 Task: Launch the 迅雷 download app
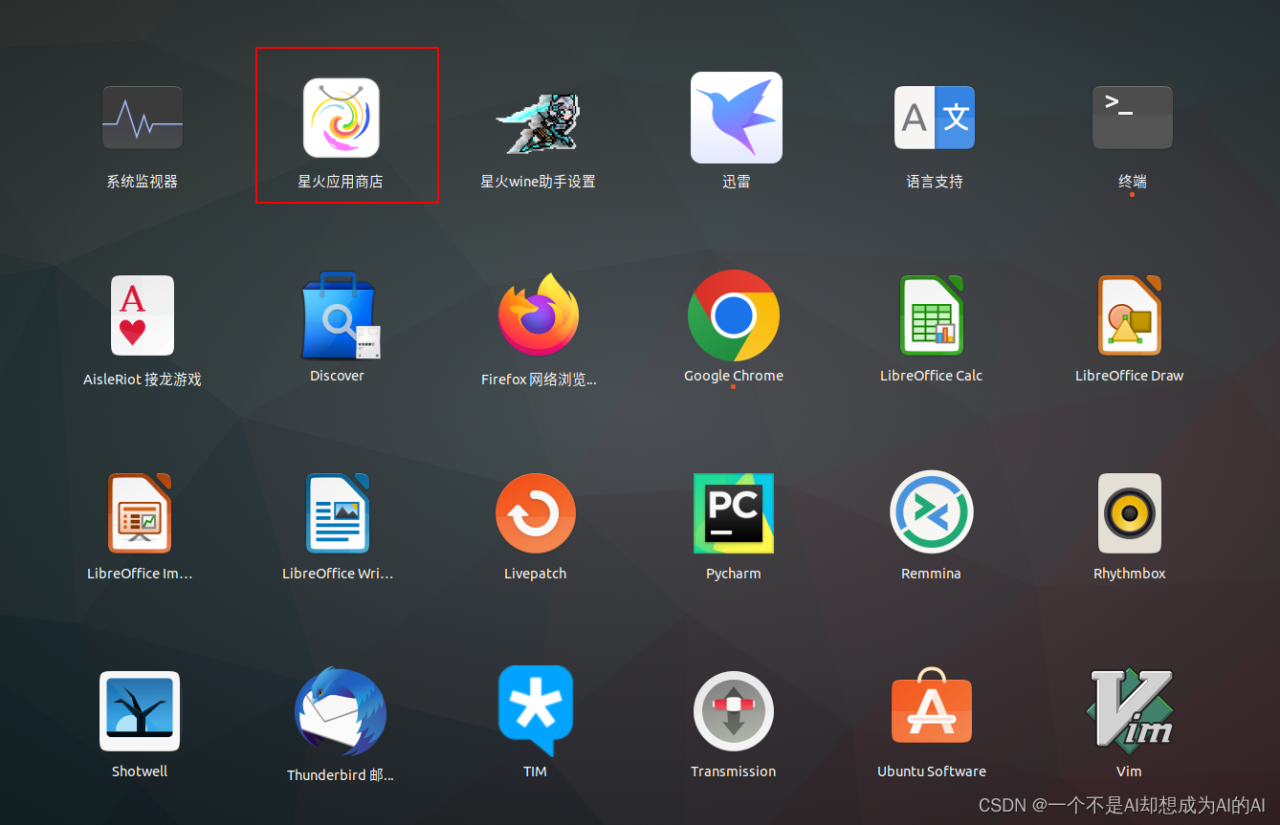tap(736, 118)
